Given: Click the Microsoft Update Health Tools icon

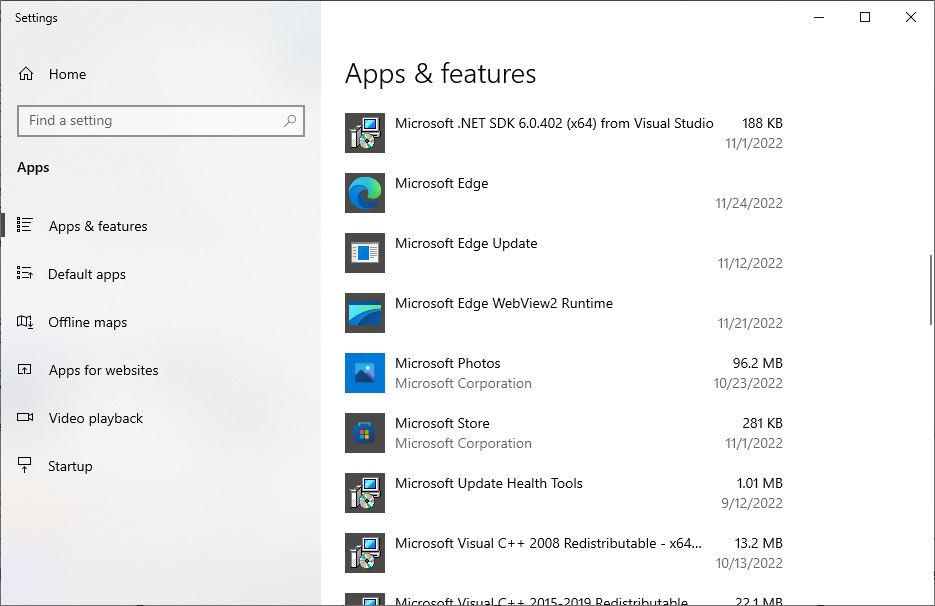Looking at the screenshot, I should (x=365, y=493).
